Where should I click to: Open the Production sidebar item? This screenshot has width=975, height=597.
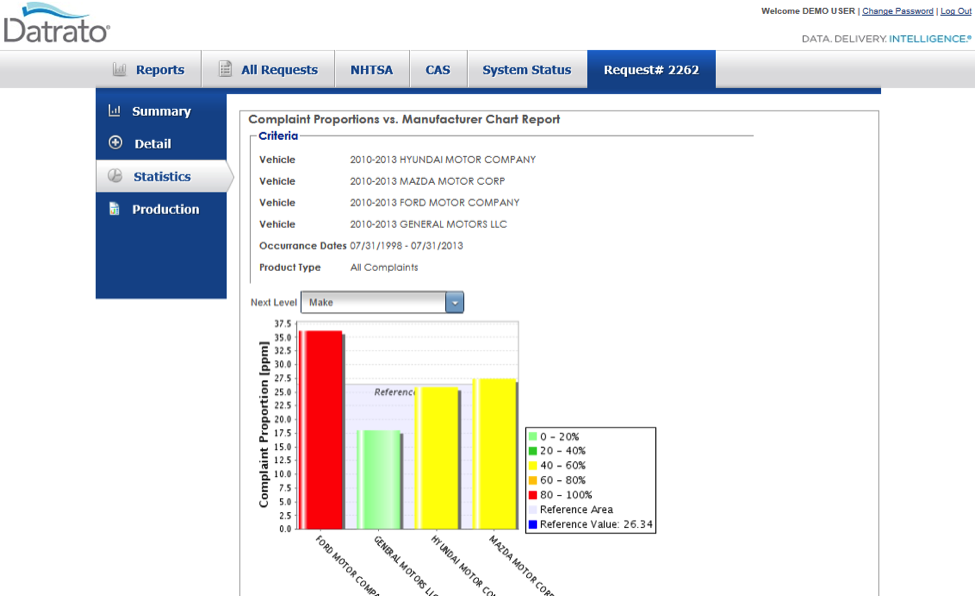pos(161,210)
